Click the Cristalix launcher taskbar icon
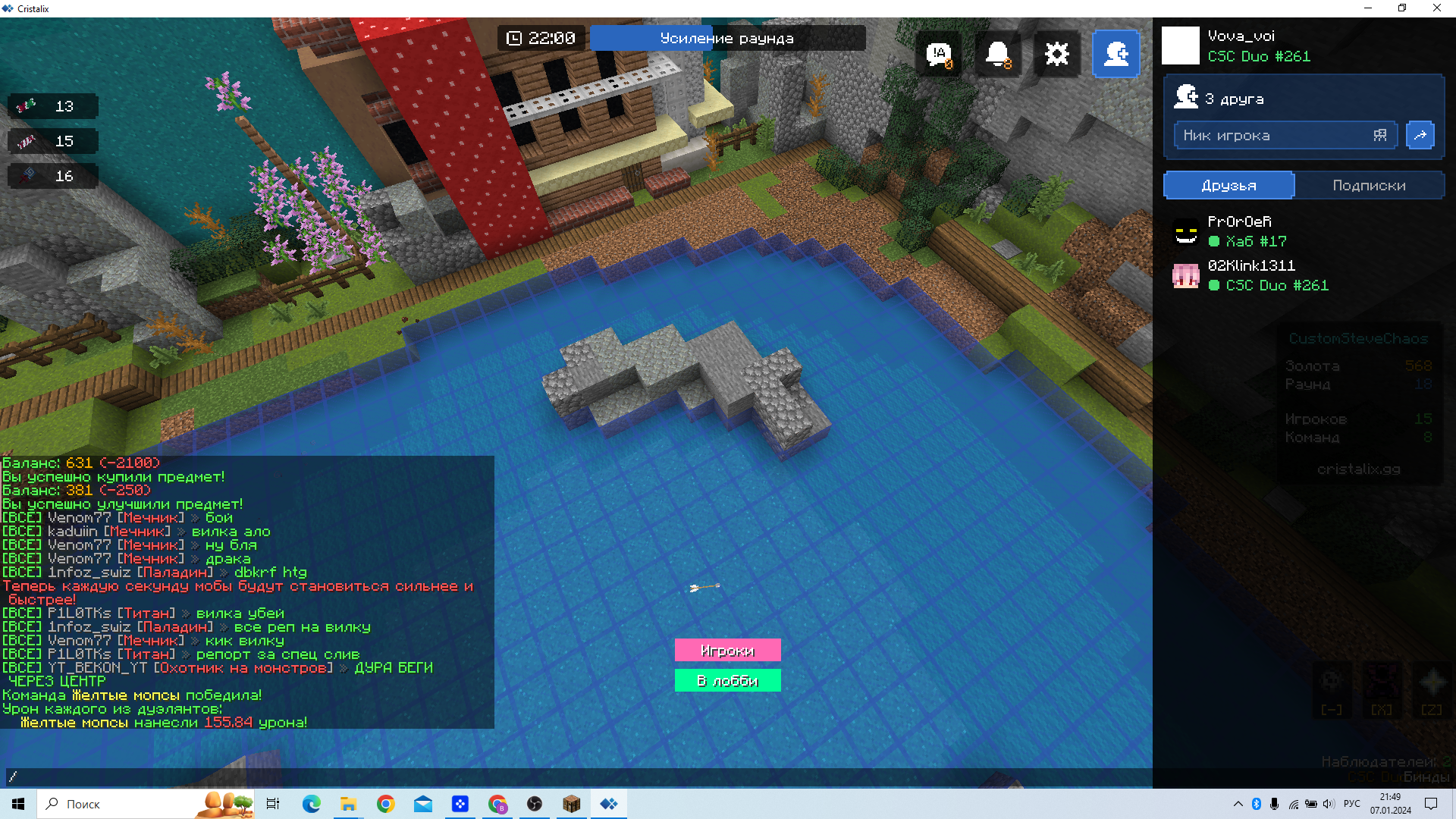This screenshot has width=1456, height=819. coord(609,804)
